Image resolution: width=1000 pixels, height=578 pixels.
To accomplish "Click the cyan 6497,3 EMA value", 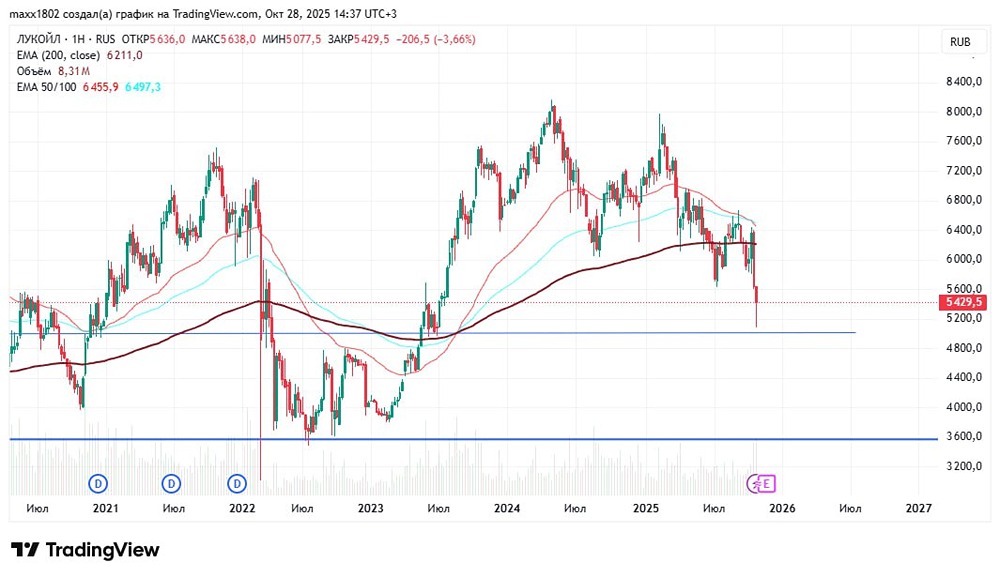I will pos(143,87).
